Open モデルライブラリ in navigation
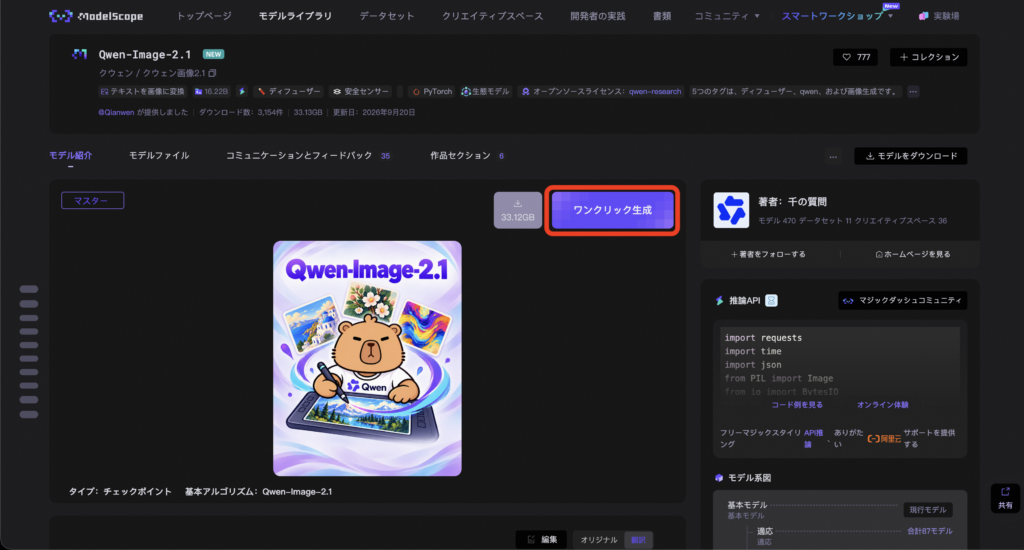The width and height of the screenshot is (1024, 550). pos(295,16)
